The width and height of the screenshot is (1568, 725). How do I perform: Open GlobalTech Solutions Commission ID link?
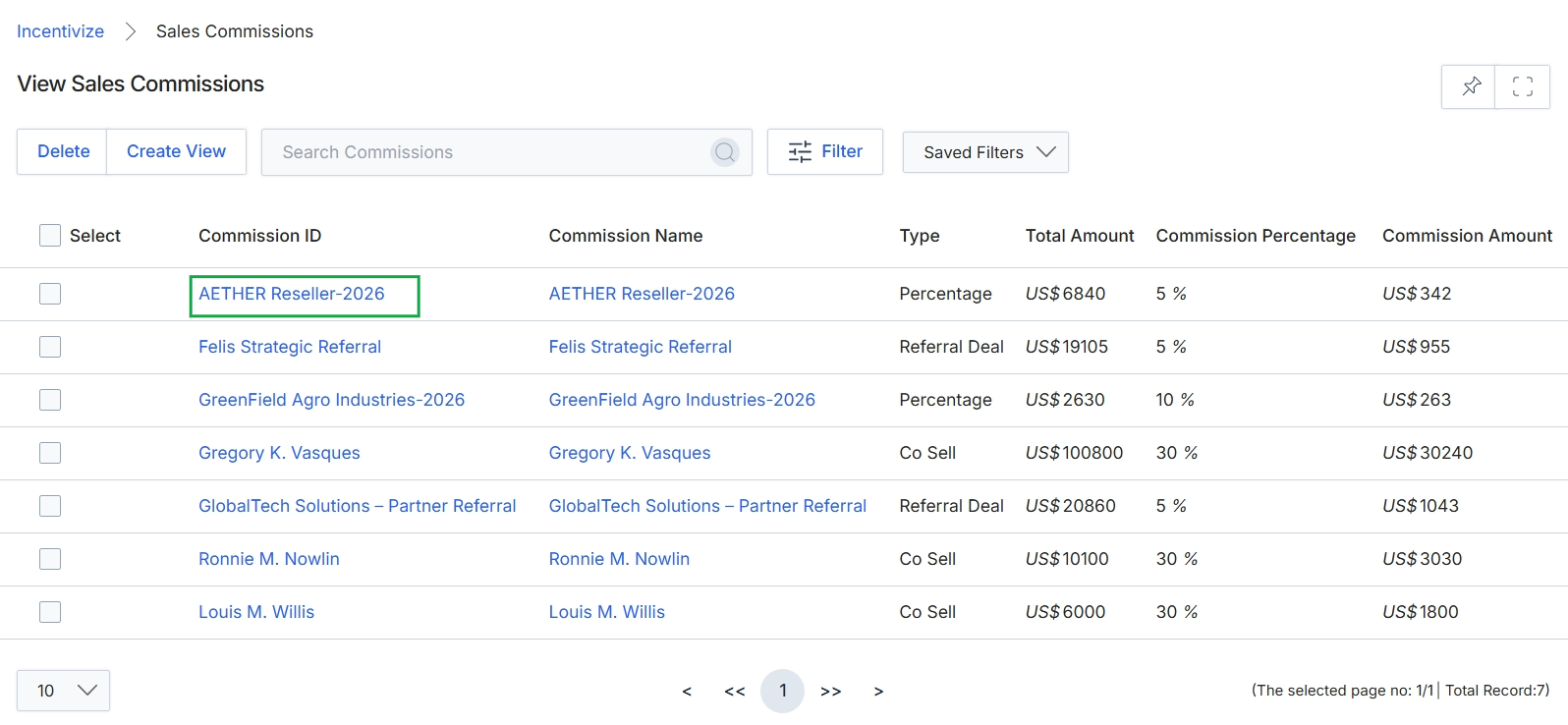coord(357,506)
